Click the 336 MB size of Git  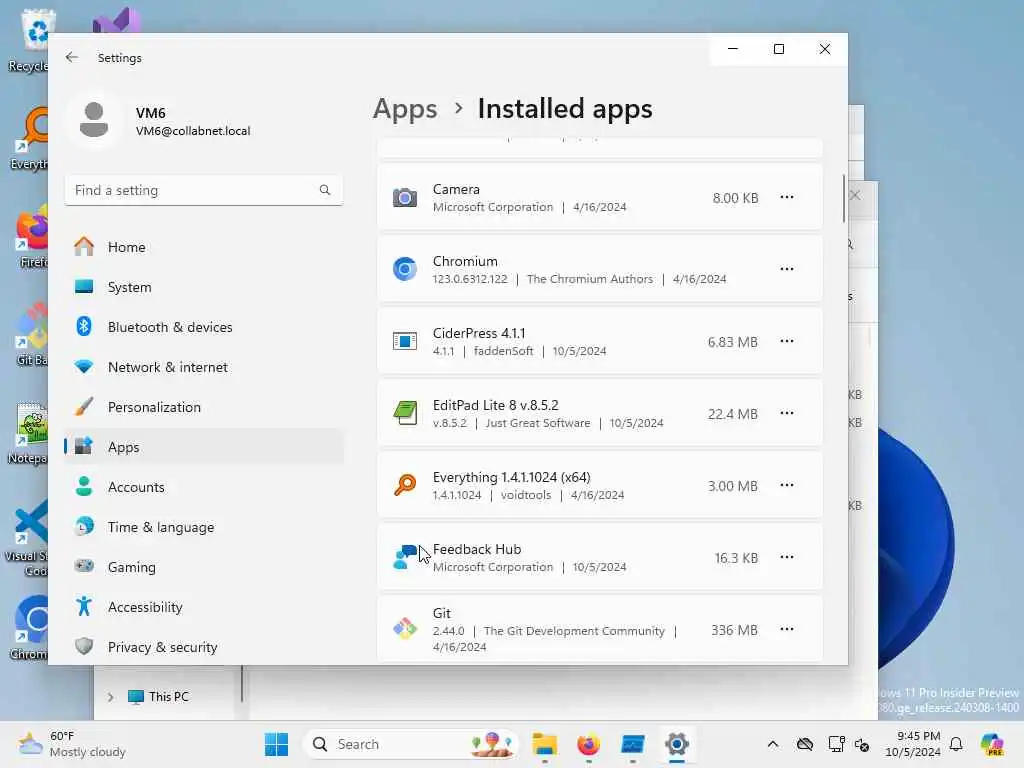(x=735, y=630)
